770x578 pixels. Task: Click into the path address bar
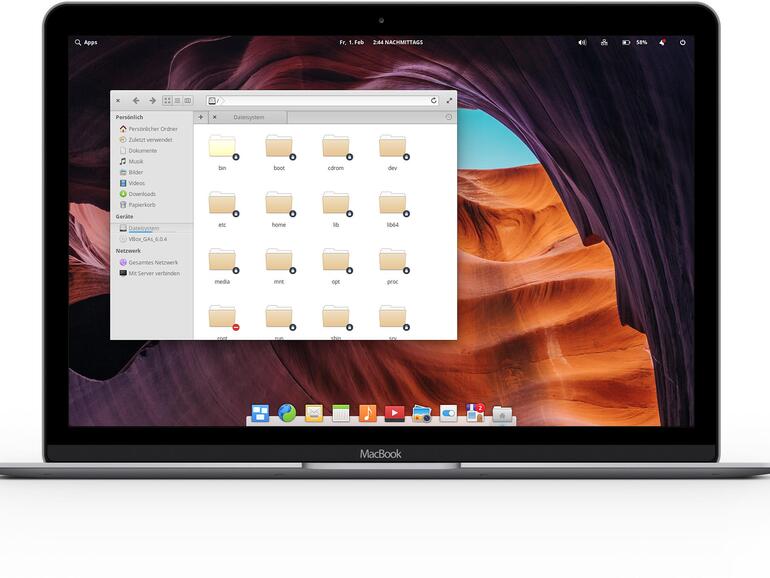pos(324,101)
